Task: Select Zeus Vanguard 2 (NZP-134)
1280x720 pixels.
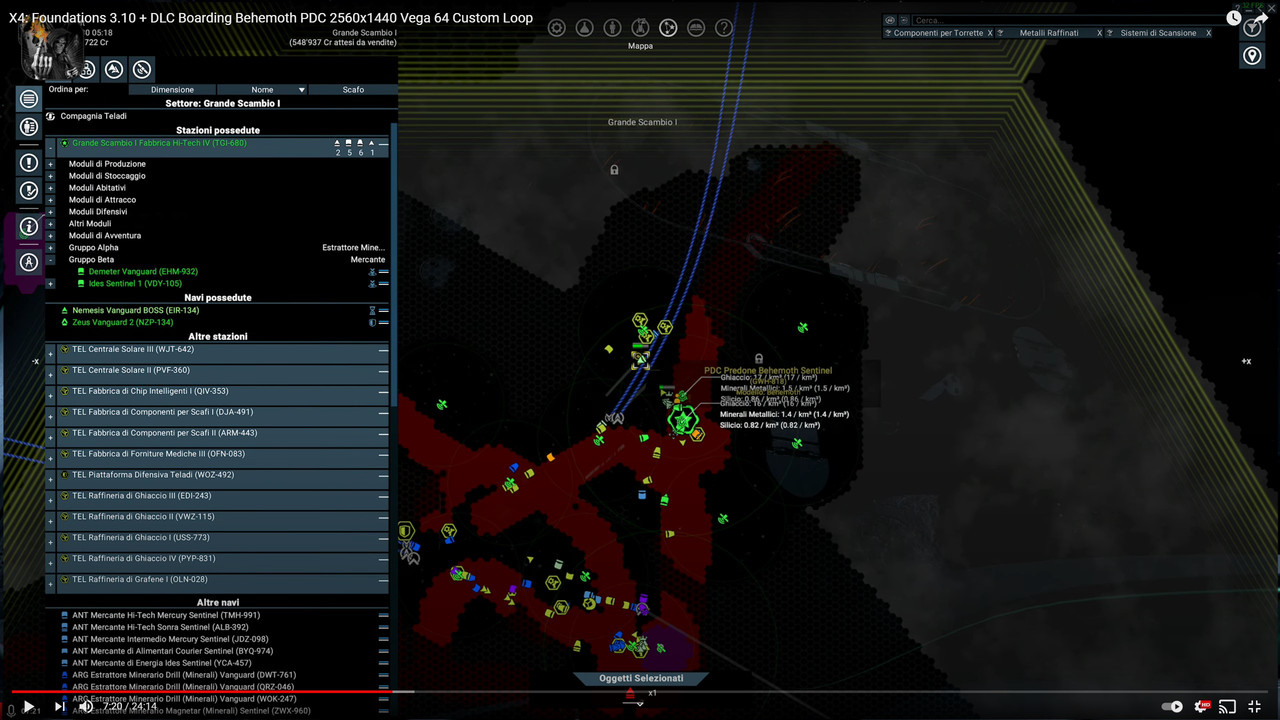Action: pos(122,322)
